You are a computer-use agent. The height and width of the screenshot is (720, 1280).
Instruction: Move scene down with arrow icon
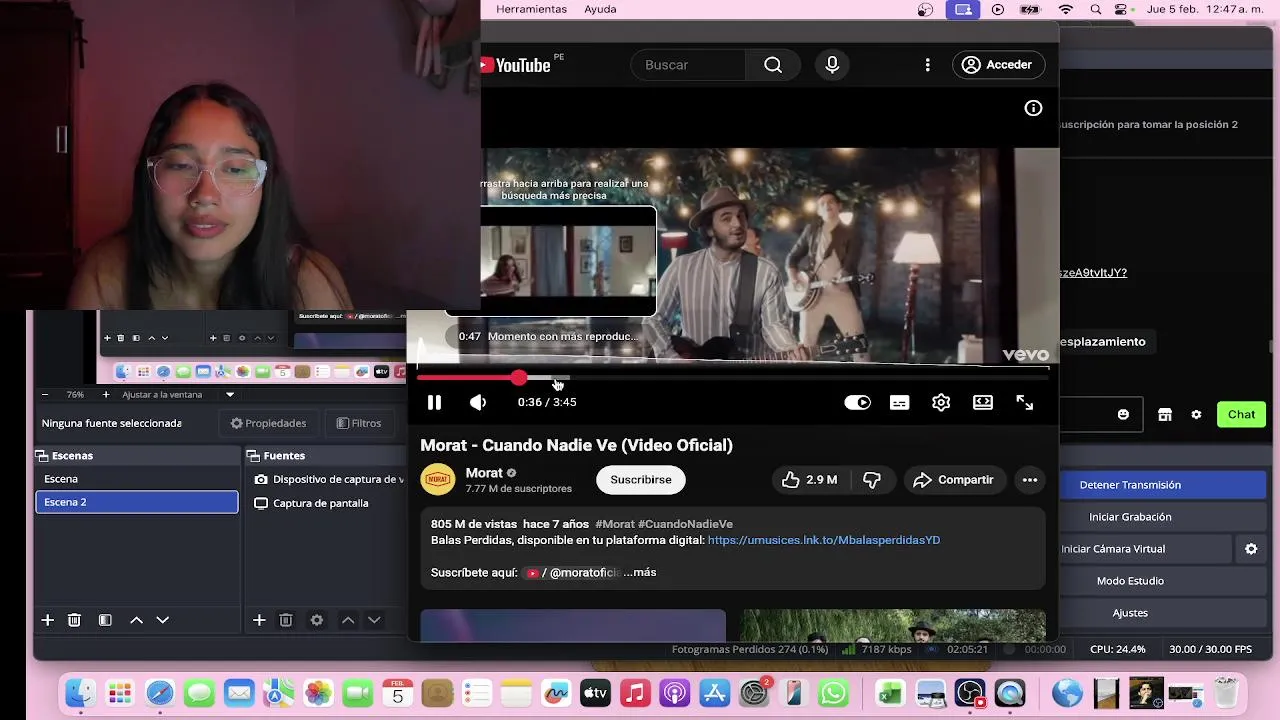[163, 620]
